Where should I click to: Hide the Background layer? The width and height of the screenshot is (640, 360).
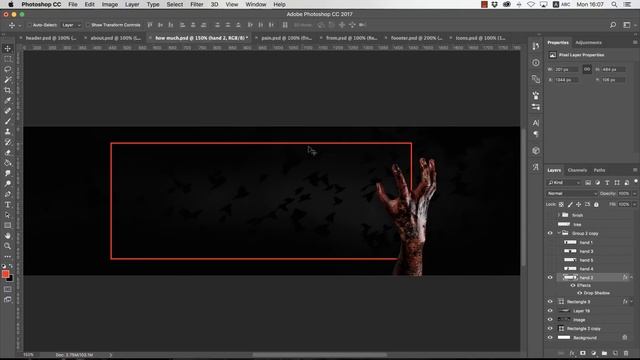coord(550,338)
